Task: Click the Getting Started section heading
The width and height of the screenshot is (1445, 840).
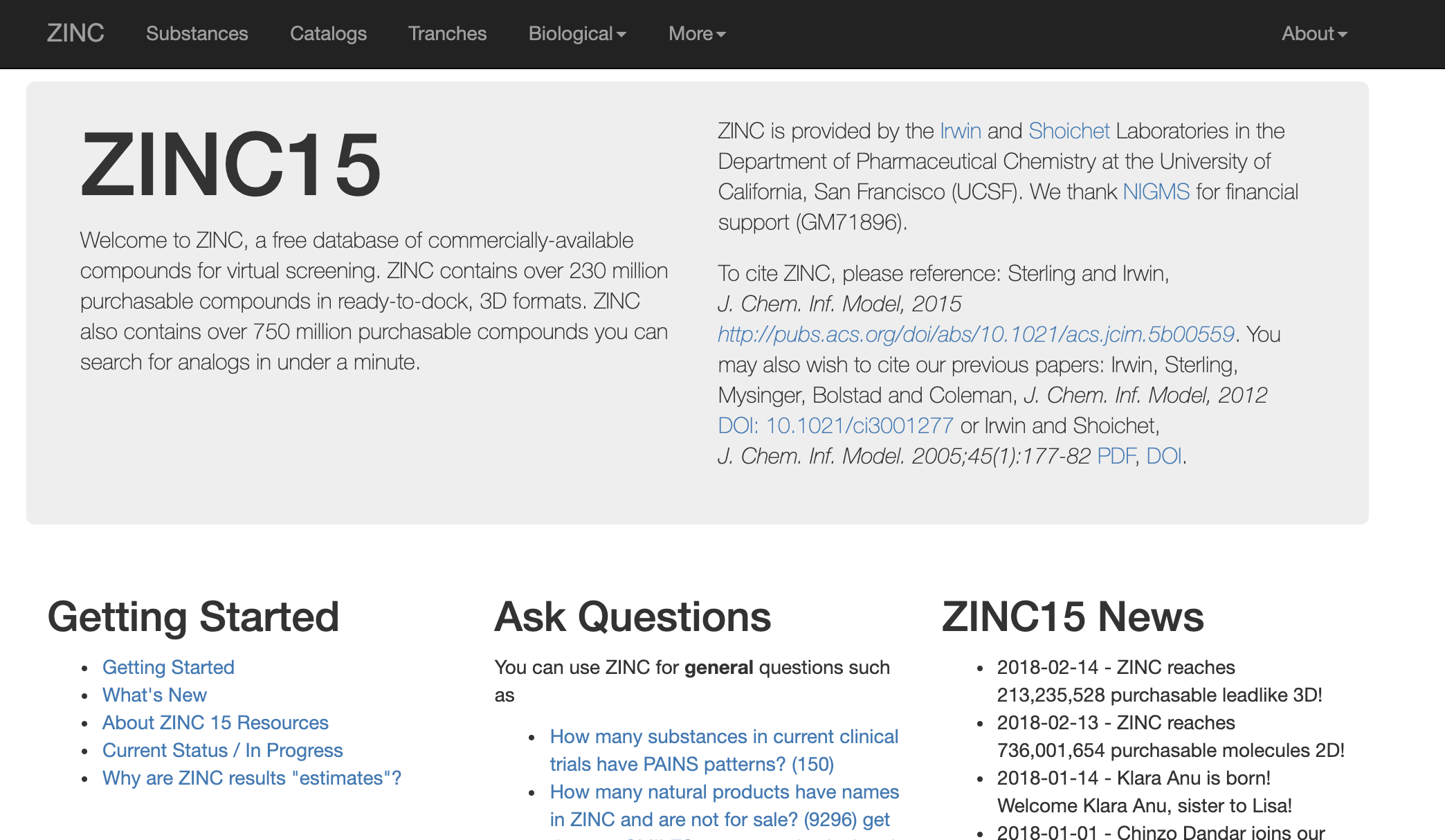Action: point(193,617)
